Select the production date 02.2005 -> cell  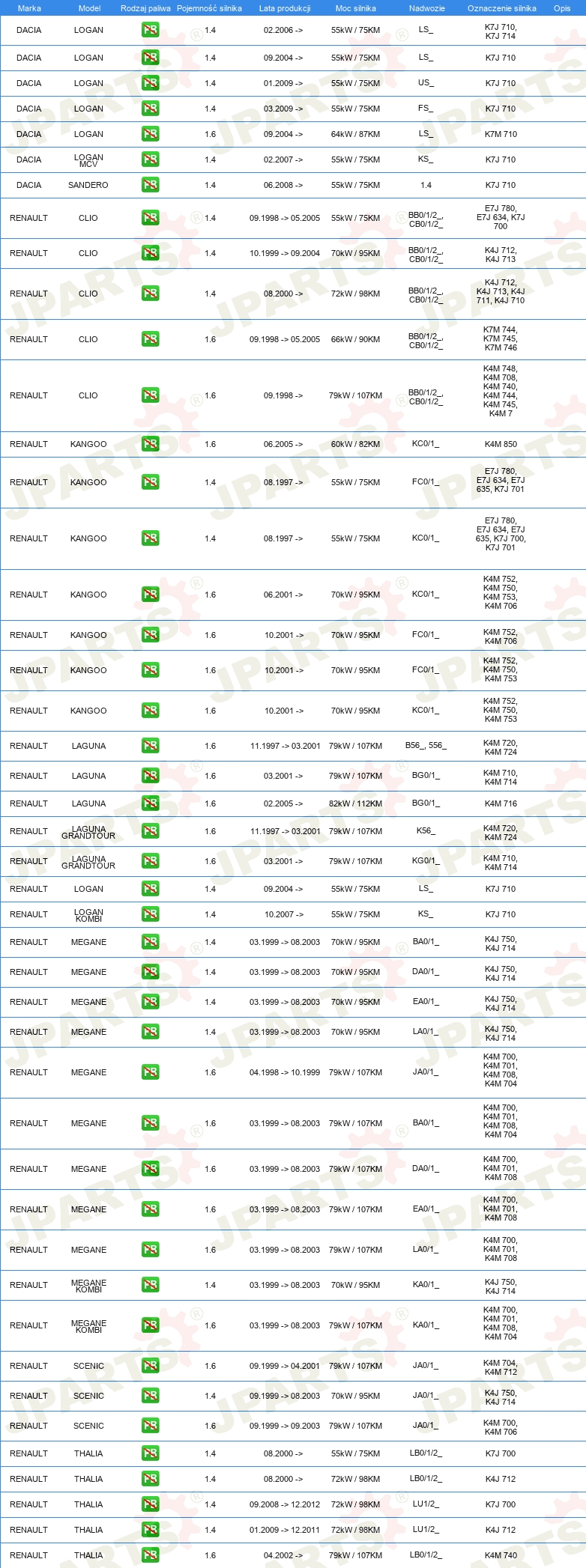(283, 803)
